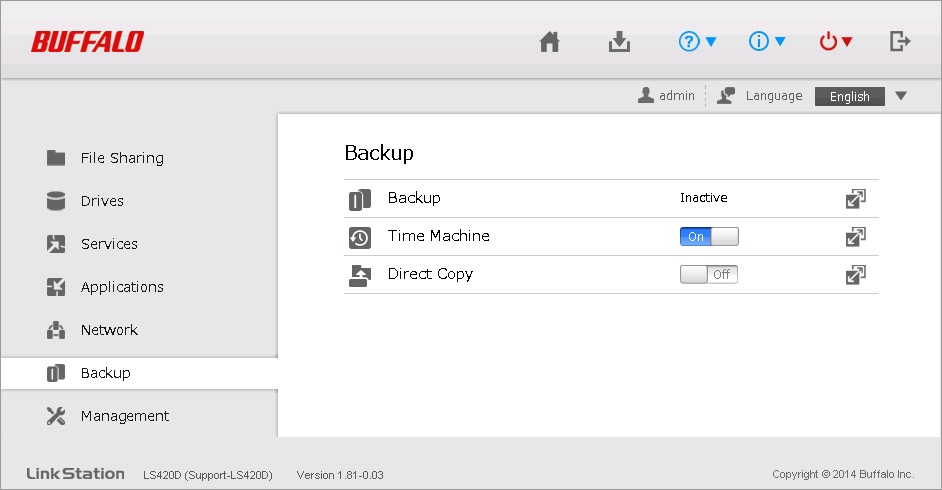Click the English language box
This screenshot has height=490, width=942.
849,96
